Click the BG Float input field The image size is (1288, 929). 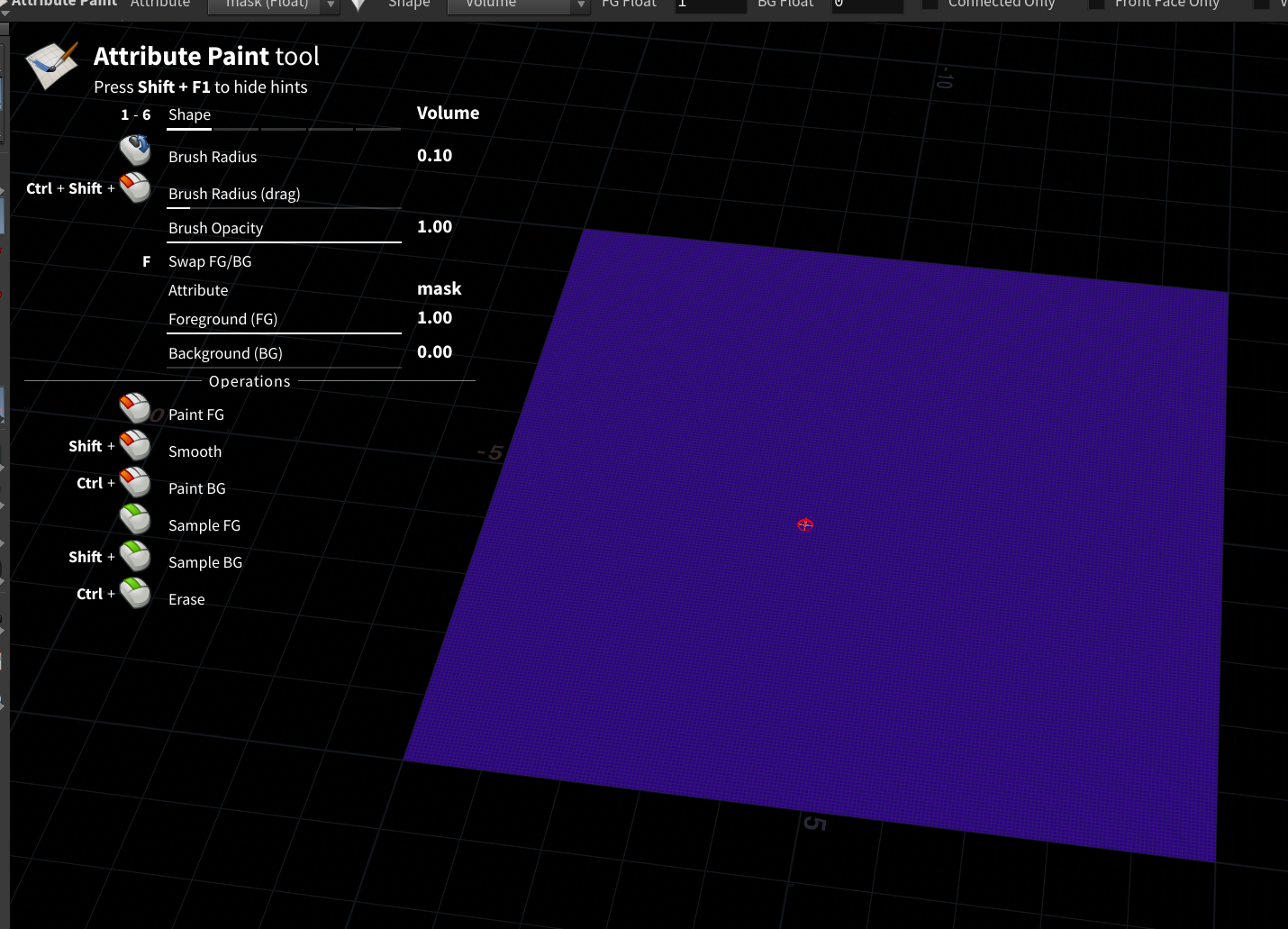866,5
